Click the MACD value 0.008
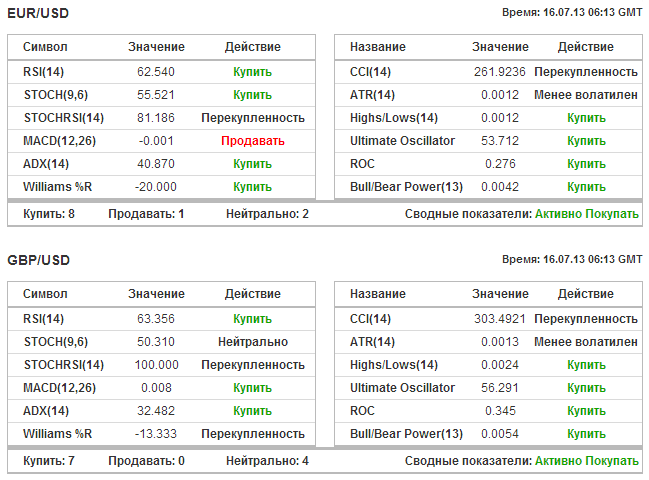Image resolution: width=649 pixels, height=480 pixels. (x=156, y=388)
